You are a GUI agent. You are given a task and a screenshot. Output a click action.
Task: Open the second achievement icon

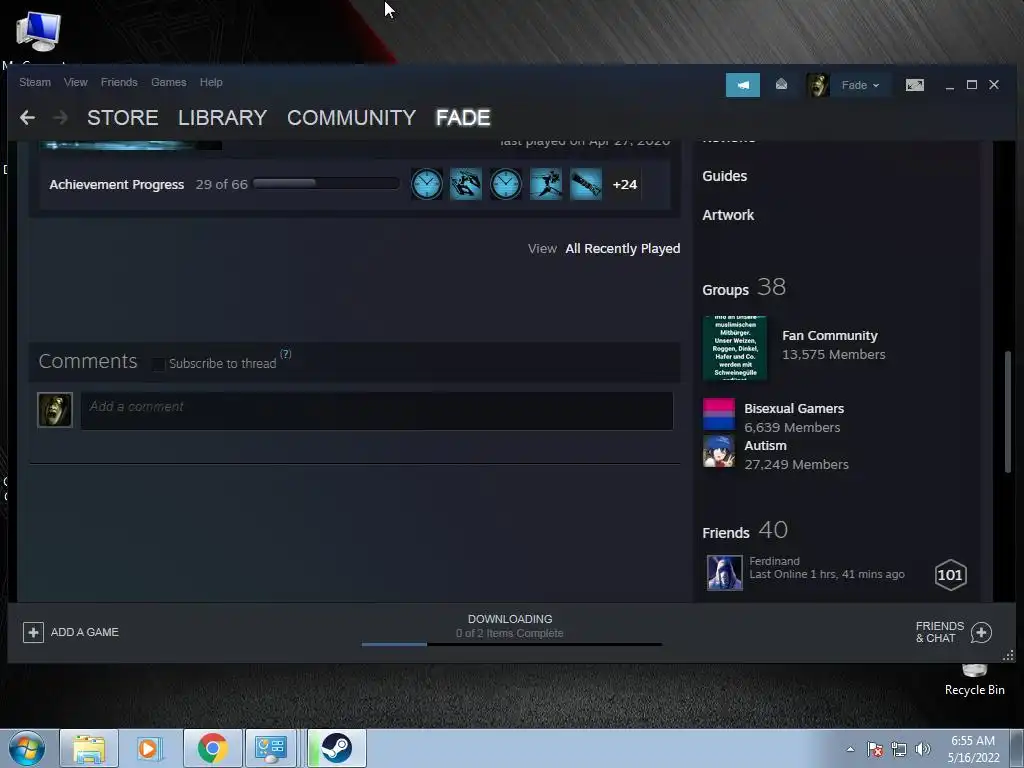coord(466,184)
